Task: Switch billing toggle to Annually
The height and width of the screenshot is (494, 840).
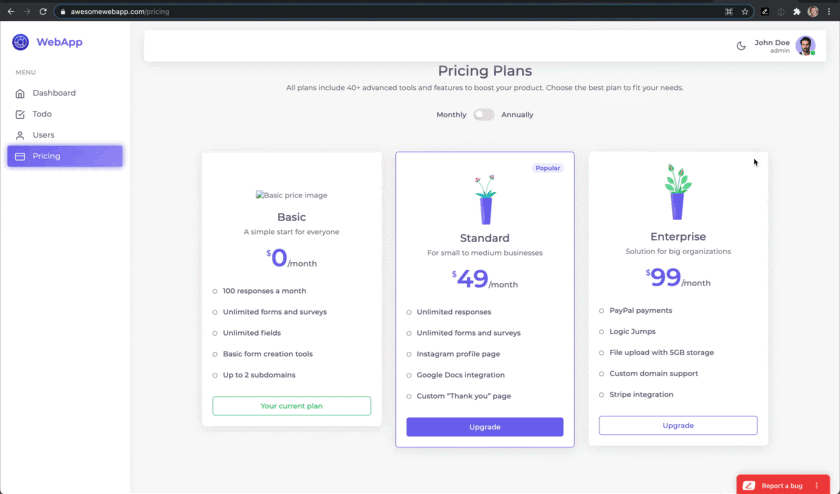Action: tap(484, 115)
